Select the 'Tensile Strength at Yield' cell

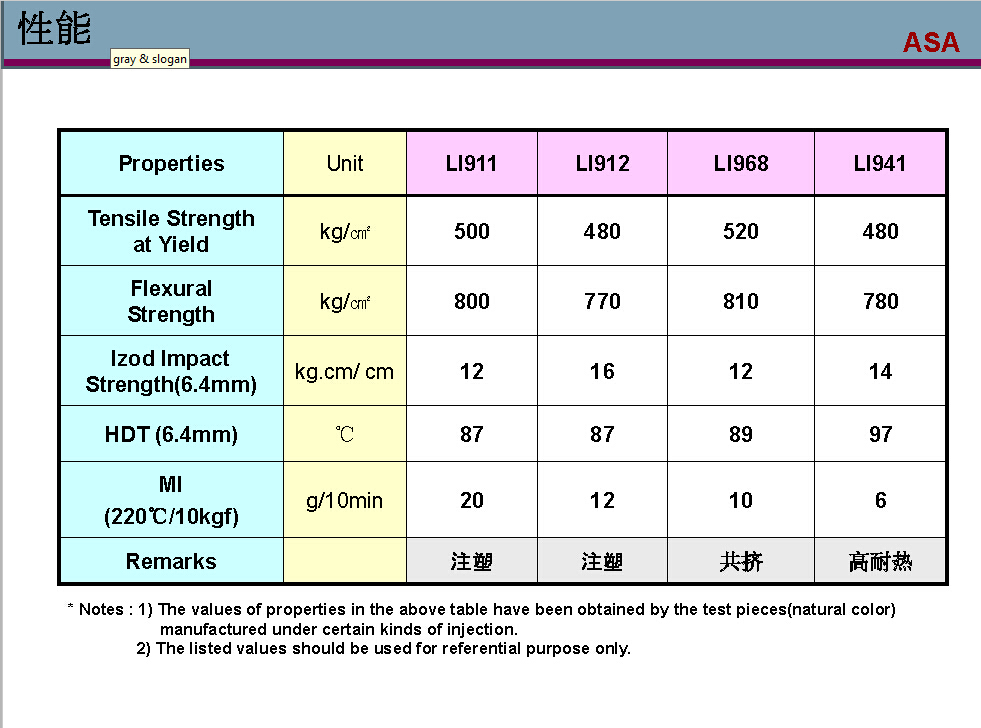pyautogui.click(x=171, y=231)
